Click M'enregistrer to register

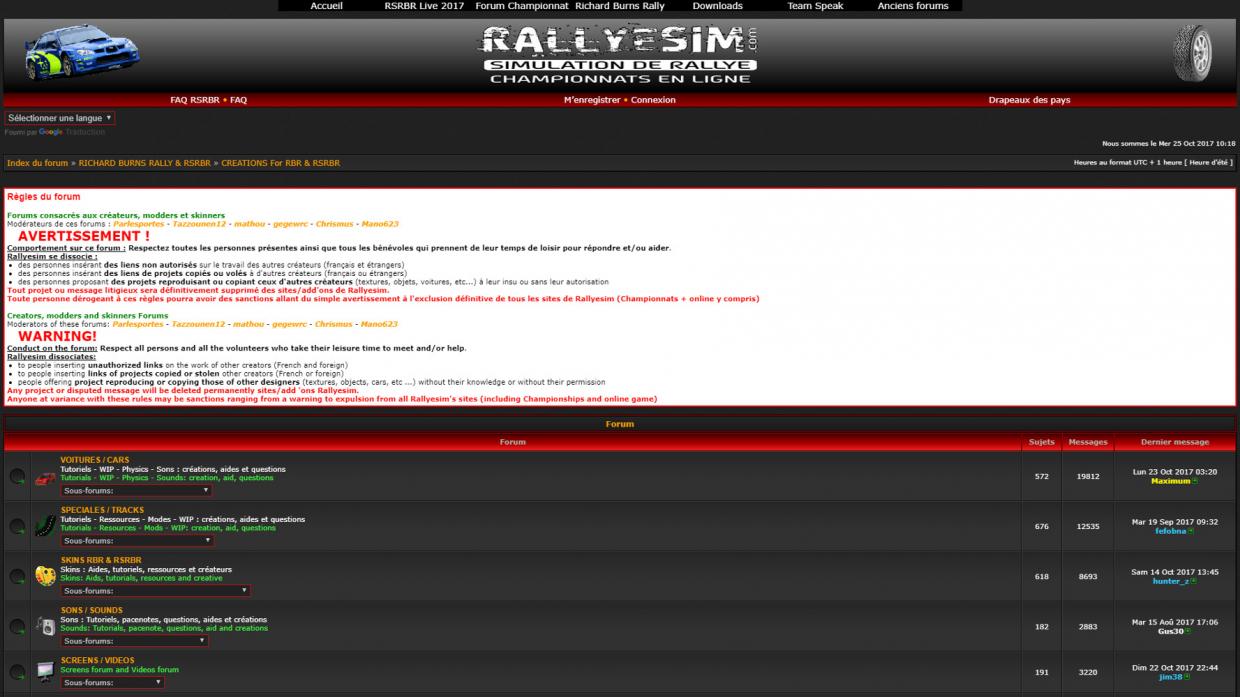(592, 100)
